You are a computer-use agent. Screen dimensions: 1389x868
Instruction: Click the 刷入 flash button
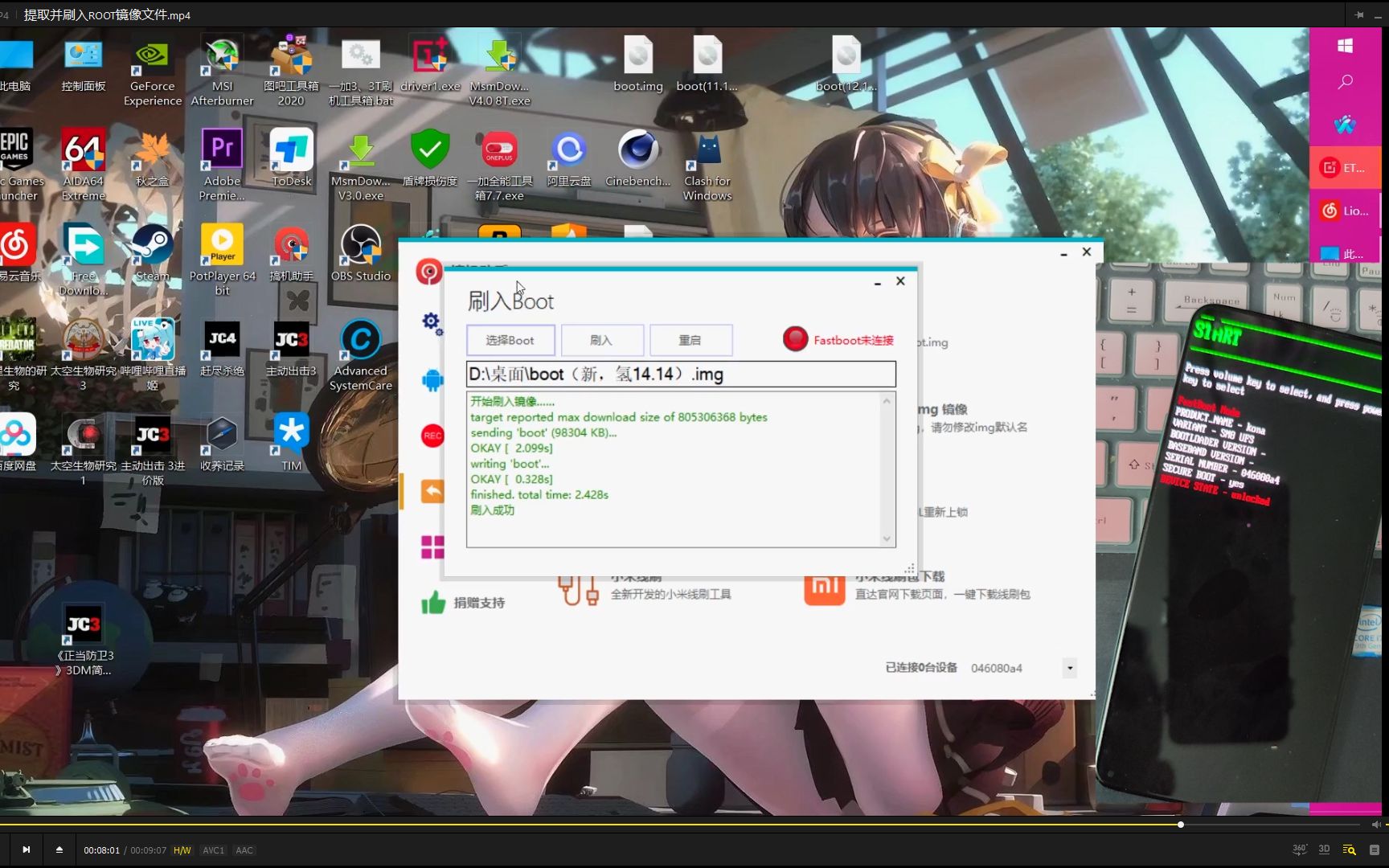pyautogui.click(x=601, y=340)
